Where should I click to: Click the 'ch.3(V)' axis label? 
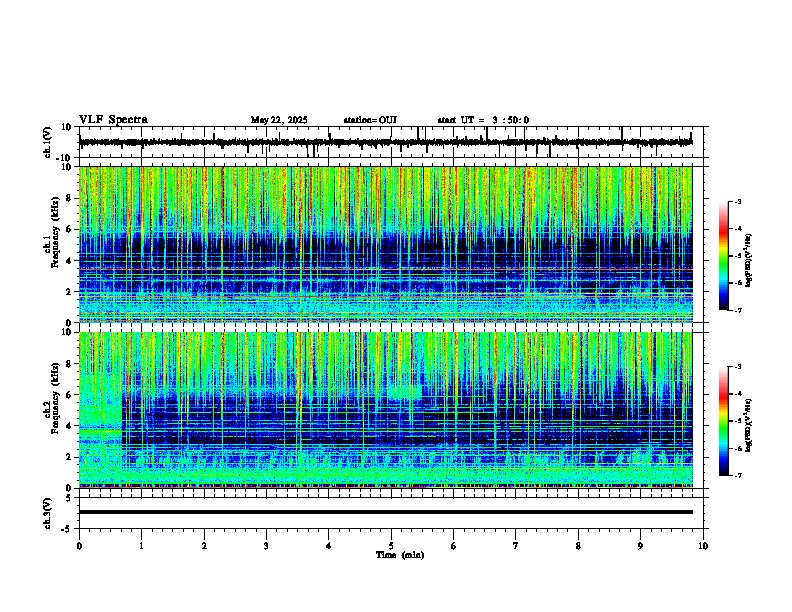pos(48,513)
